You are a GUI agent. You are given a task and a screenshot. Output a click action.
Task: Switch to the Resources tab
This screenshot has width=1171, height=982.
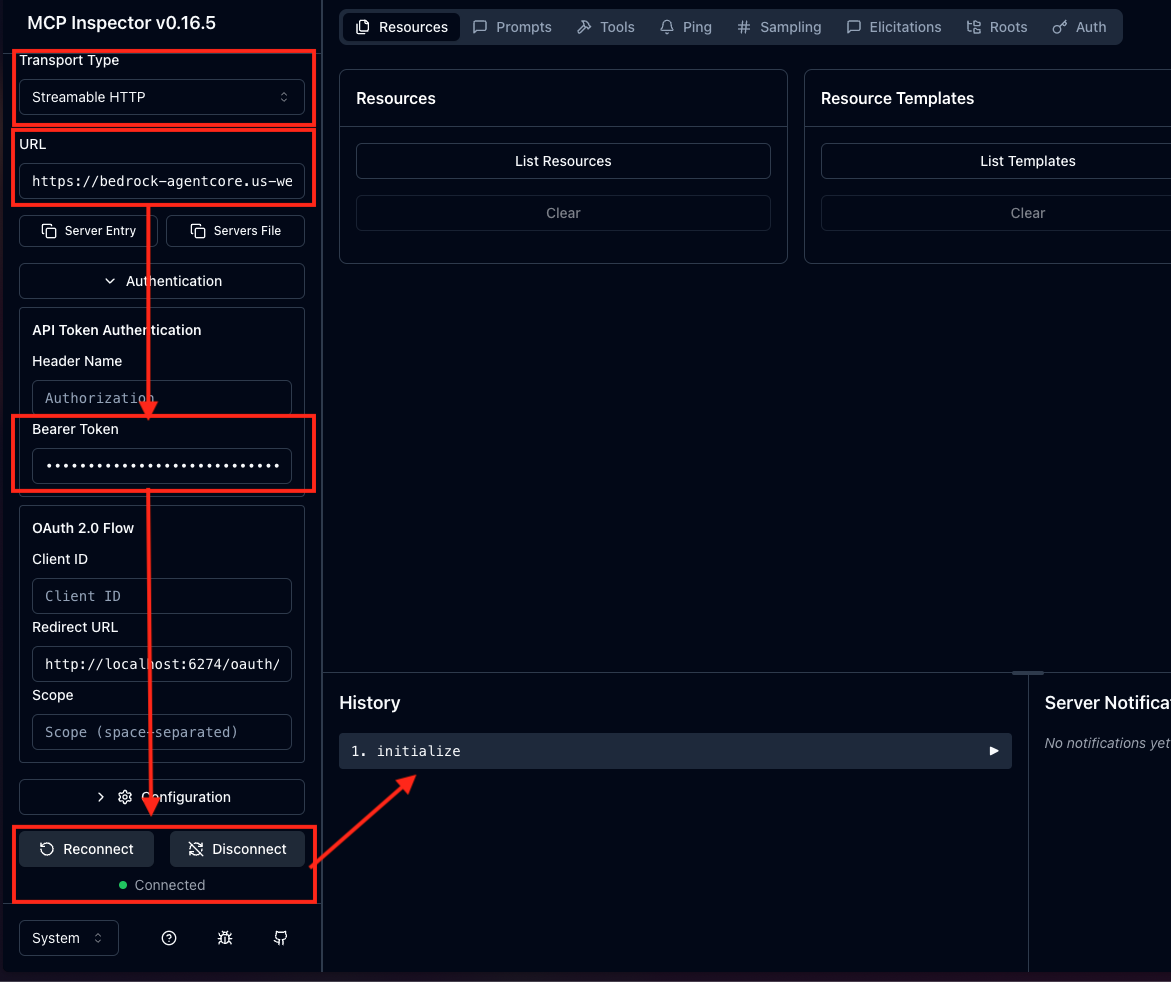point(402,27)
